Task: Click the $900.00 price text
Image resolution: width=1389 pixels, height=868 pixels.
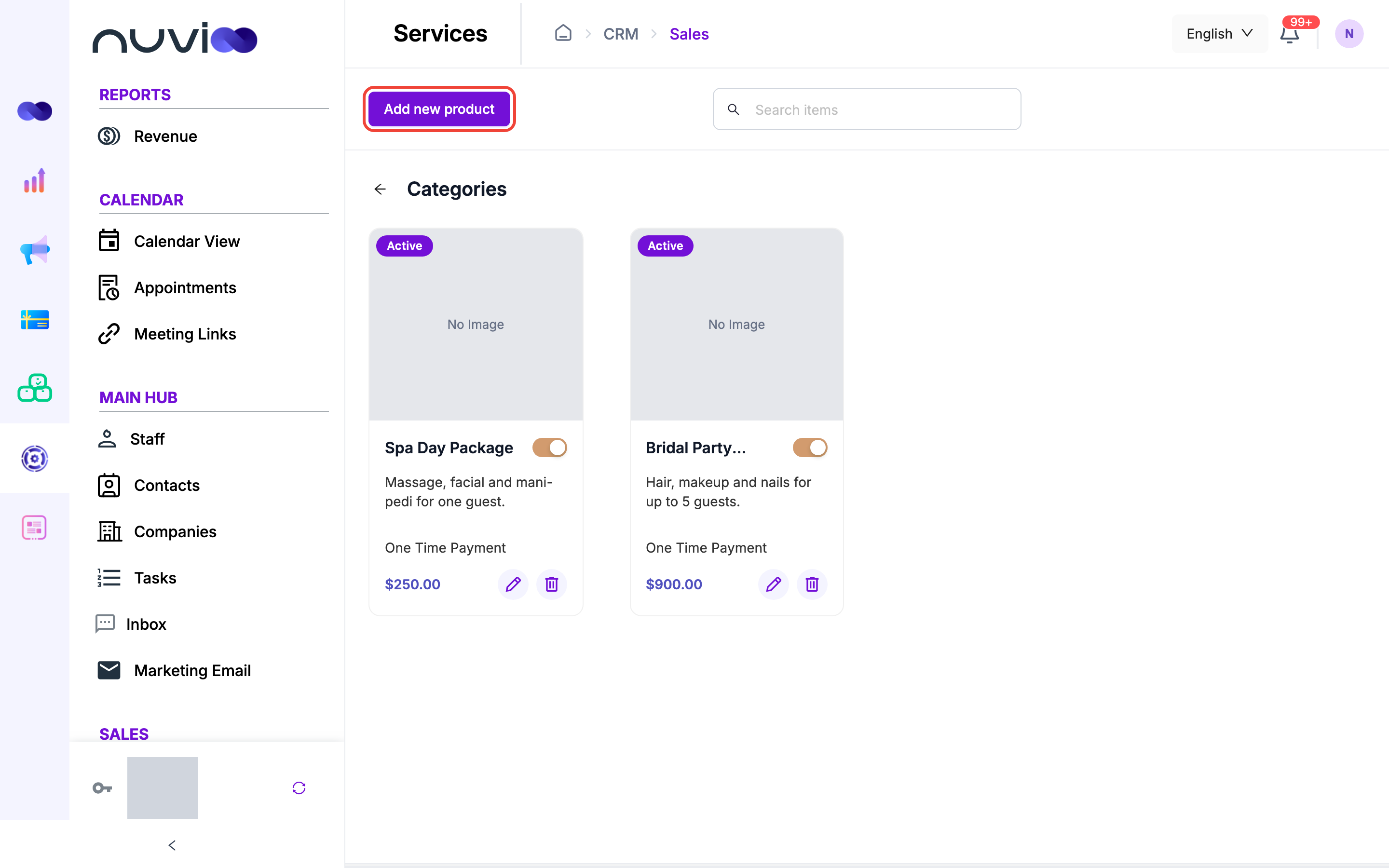Action: tap(674, 584)
